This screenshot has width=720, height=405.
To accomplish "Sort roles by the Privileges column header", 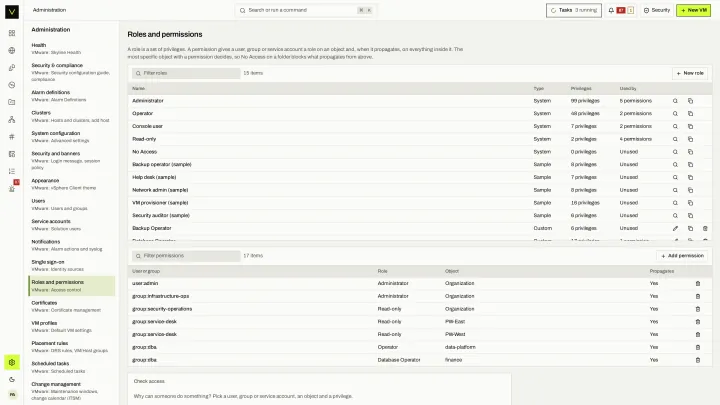I will tap(581, 88).
